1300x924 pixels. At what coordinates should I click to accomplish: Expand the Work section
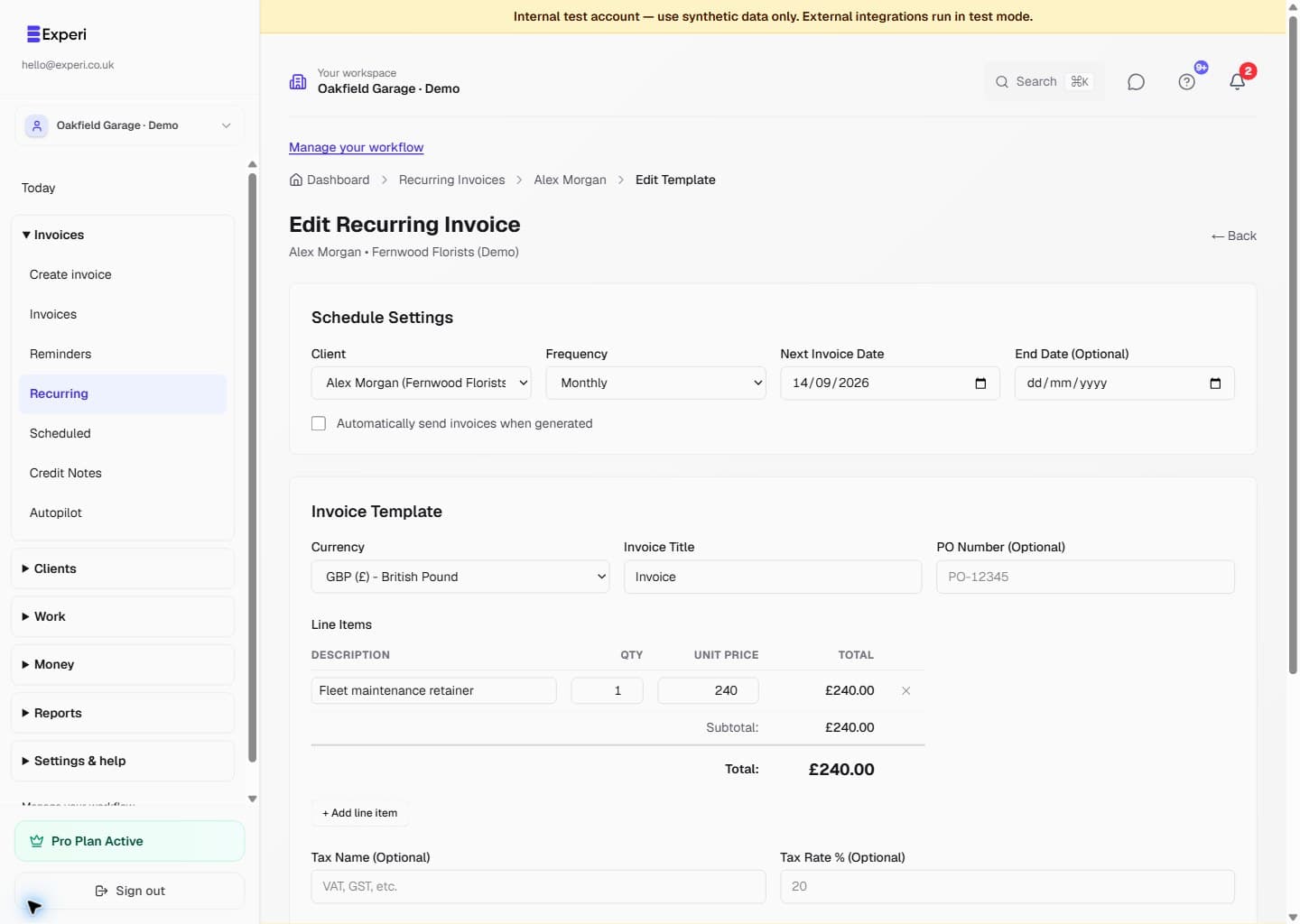123,616
